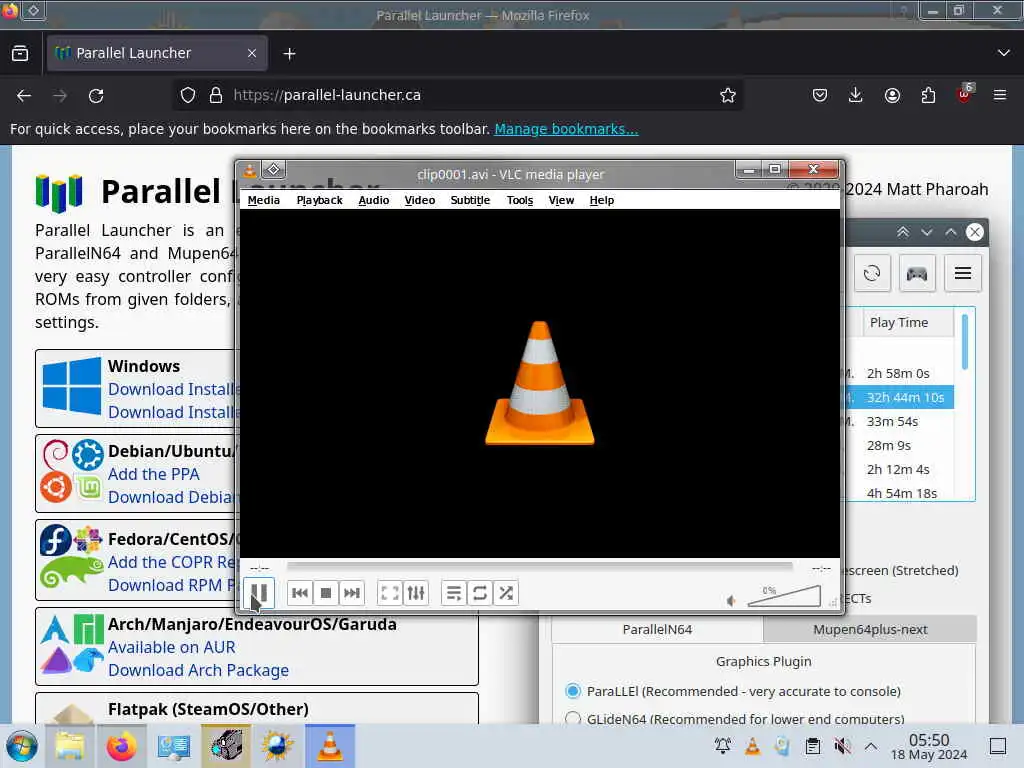List all tabs dropdown in Firefox
The width and height of the screenshot is (1024, 768).
(1004, 53)
